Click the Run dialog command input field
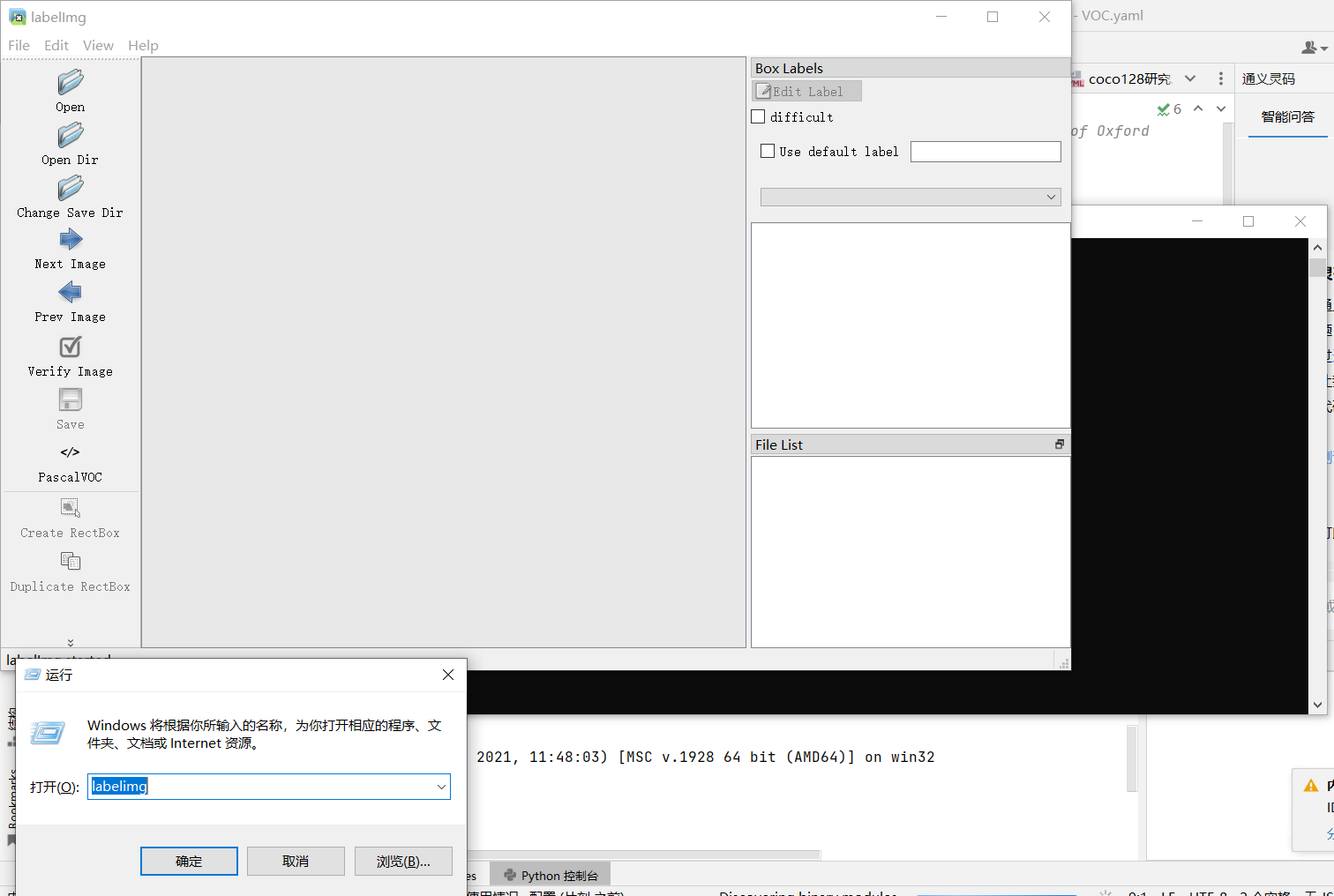The height and width of the screenshot is (896, 1334). (261, 787)
